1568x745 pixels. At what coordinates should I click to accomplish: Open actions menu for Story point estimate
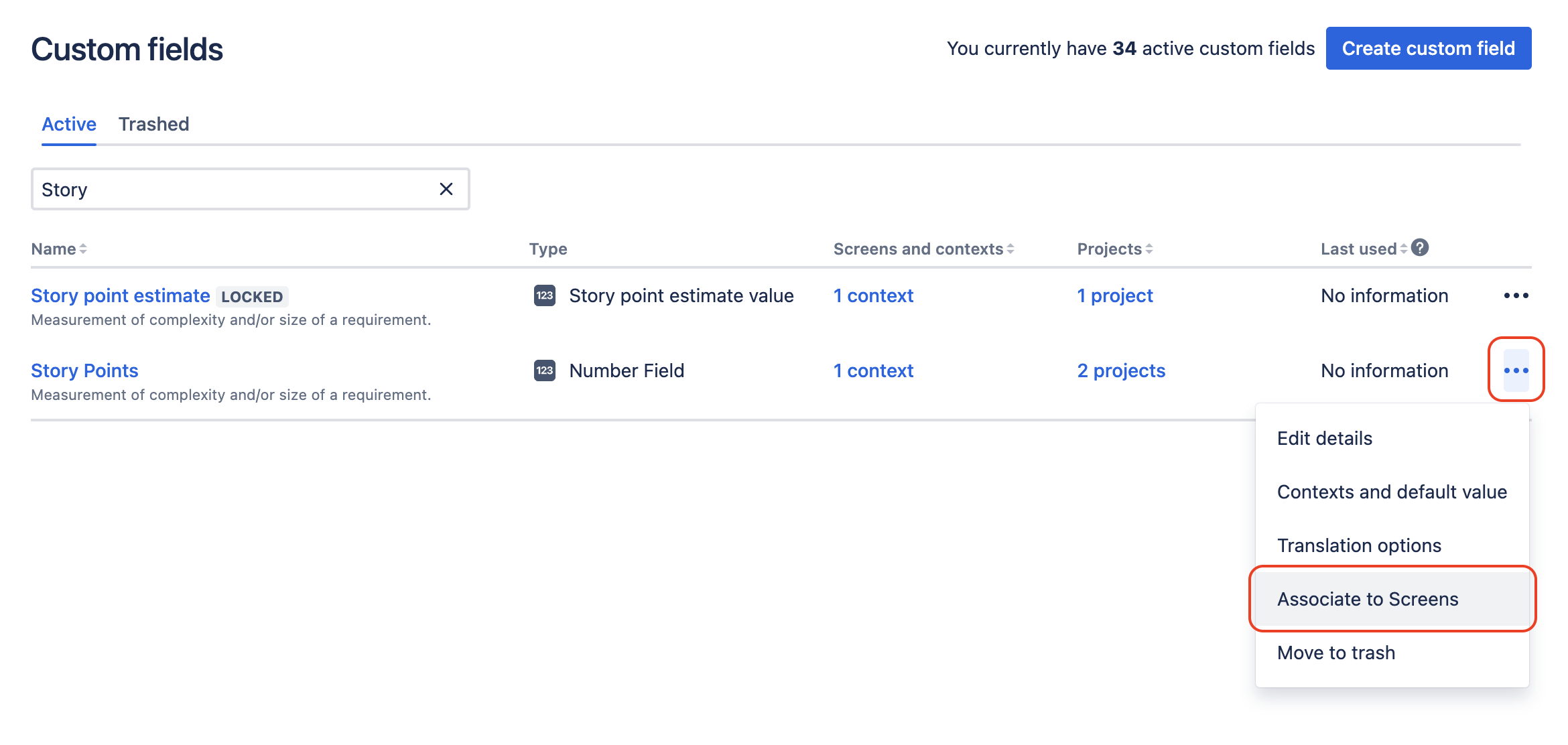pyautogui.click(x=1516, y=295)
